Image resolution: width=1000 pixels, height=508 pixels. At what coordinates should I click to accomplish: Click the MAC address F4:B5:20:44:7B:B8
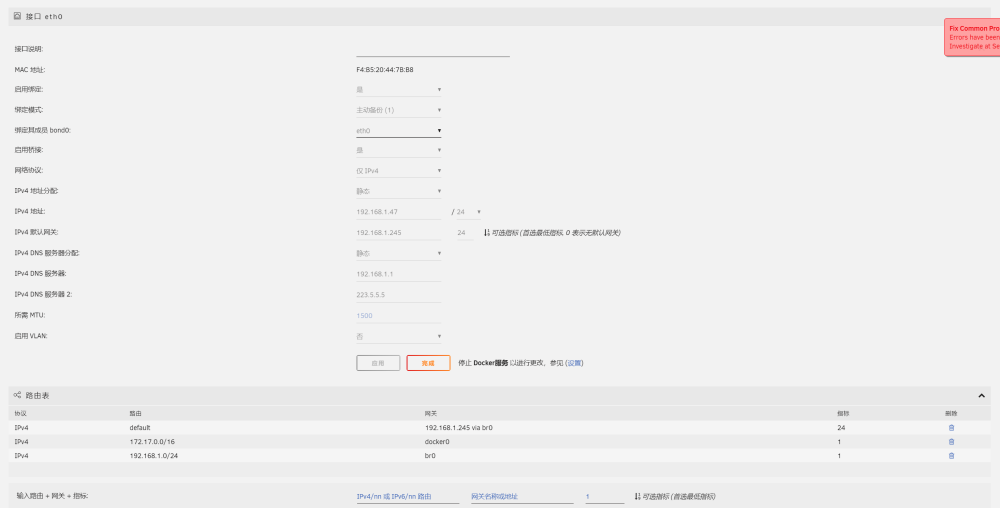pyautogui.click(x=385, y=69)
